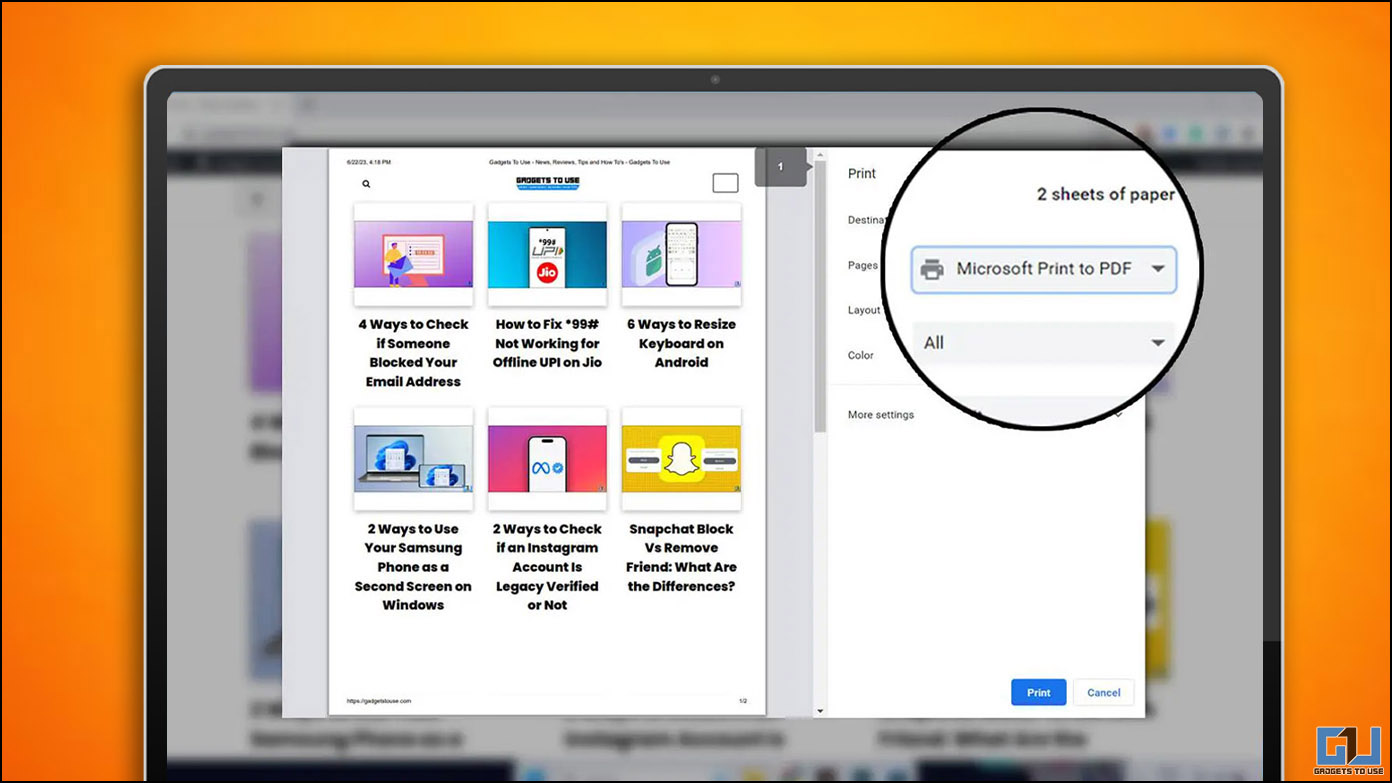Click the Gadgets To Use logo in the preview
The height and width of the screenshot is (783, 1392).
click(548, 183)
